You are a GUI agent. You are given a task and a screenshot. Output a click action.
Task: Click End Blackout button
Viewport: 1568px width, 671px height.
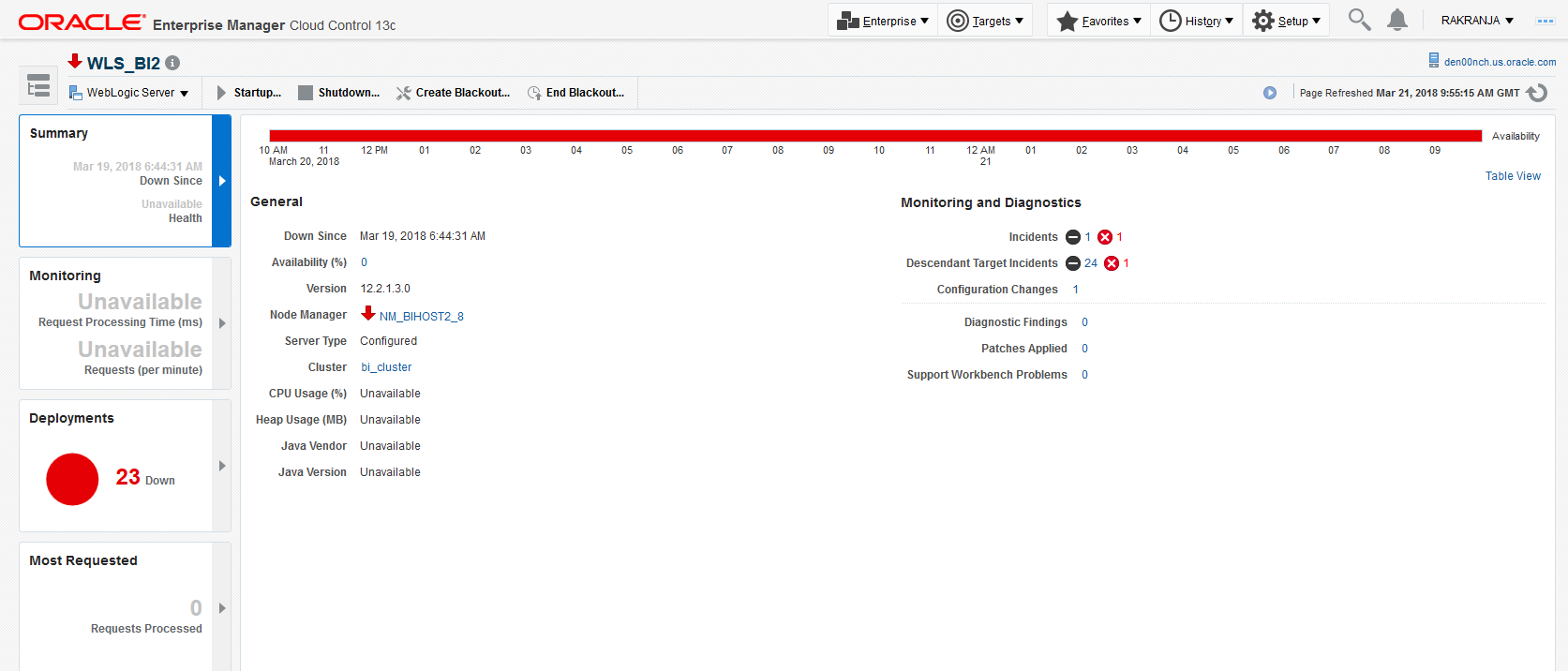click(x=575, y=93)
